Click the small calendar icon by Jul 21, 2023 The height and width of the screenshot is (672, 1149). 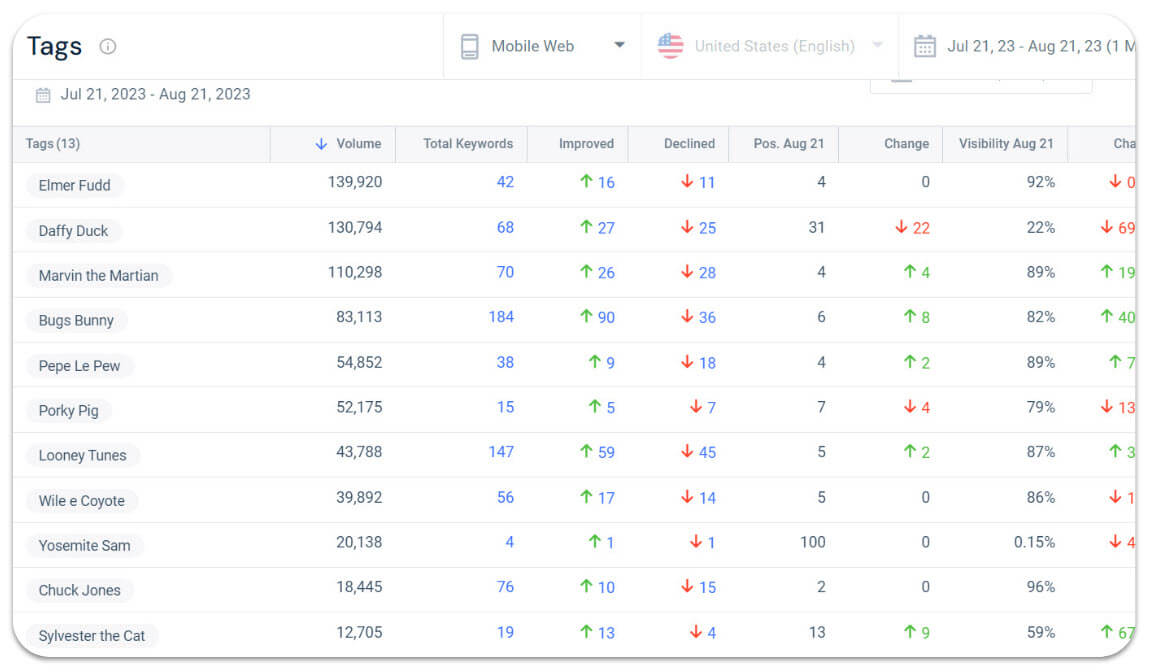[43, 95]
